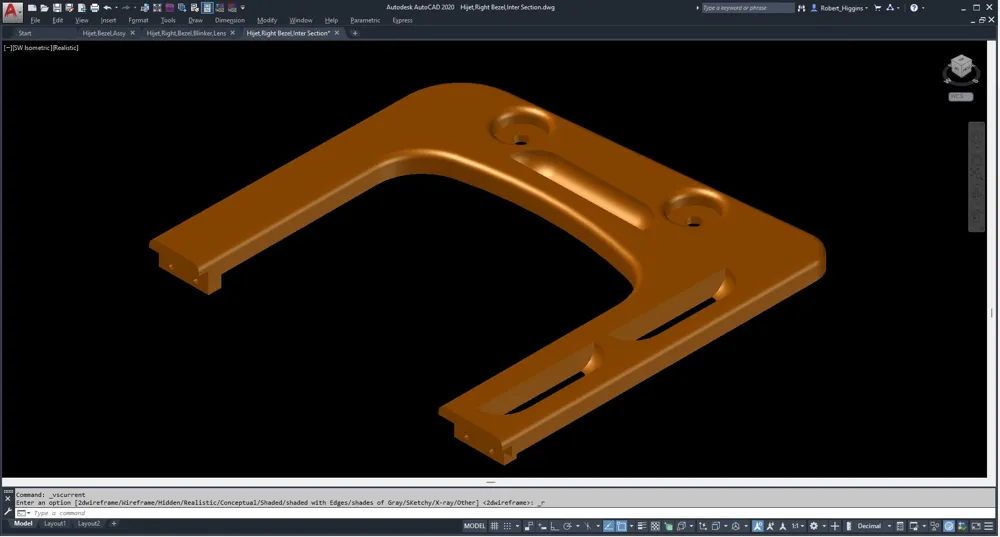Viewport: 1000px width, 537px height.
Task: Toggle Object Snap in the status bar
Action: coord(621,526)
